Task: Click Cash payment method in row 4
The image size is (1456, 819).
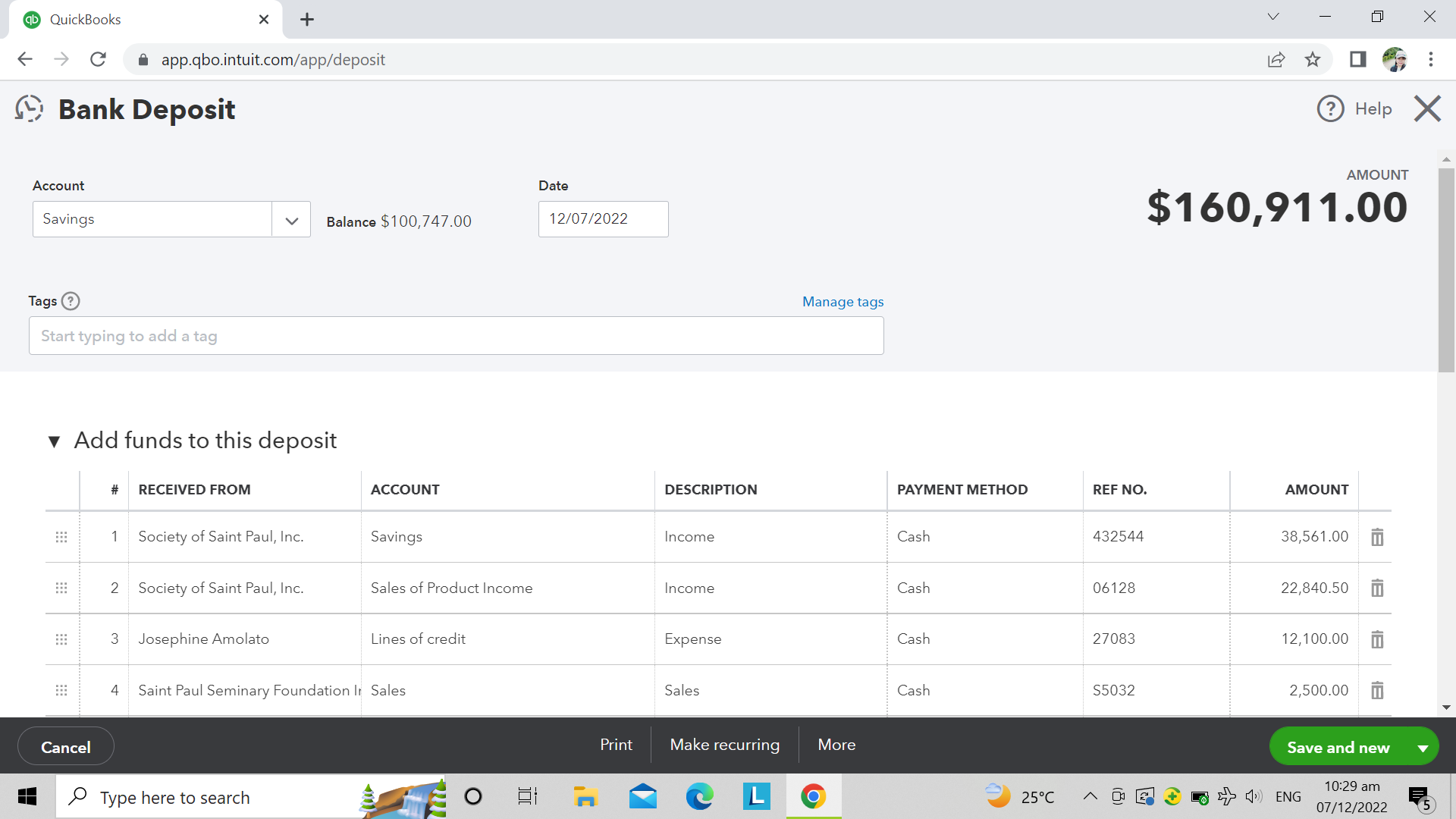Action: (x=984, y=690)
